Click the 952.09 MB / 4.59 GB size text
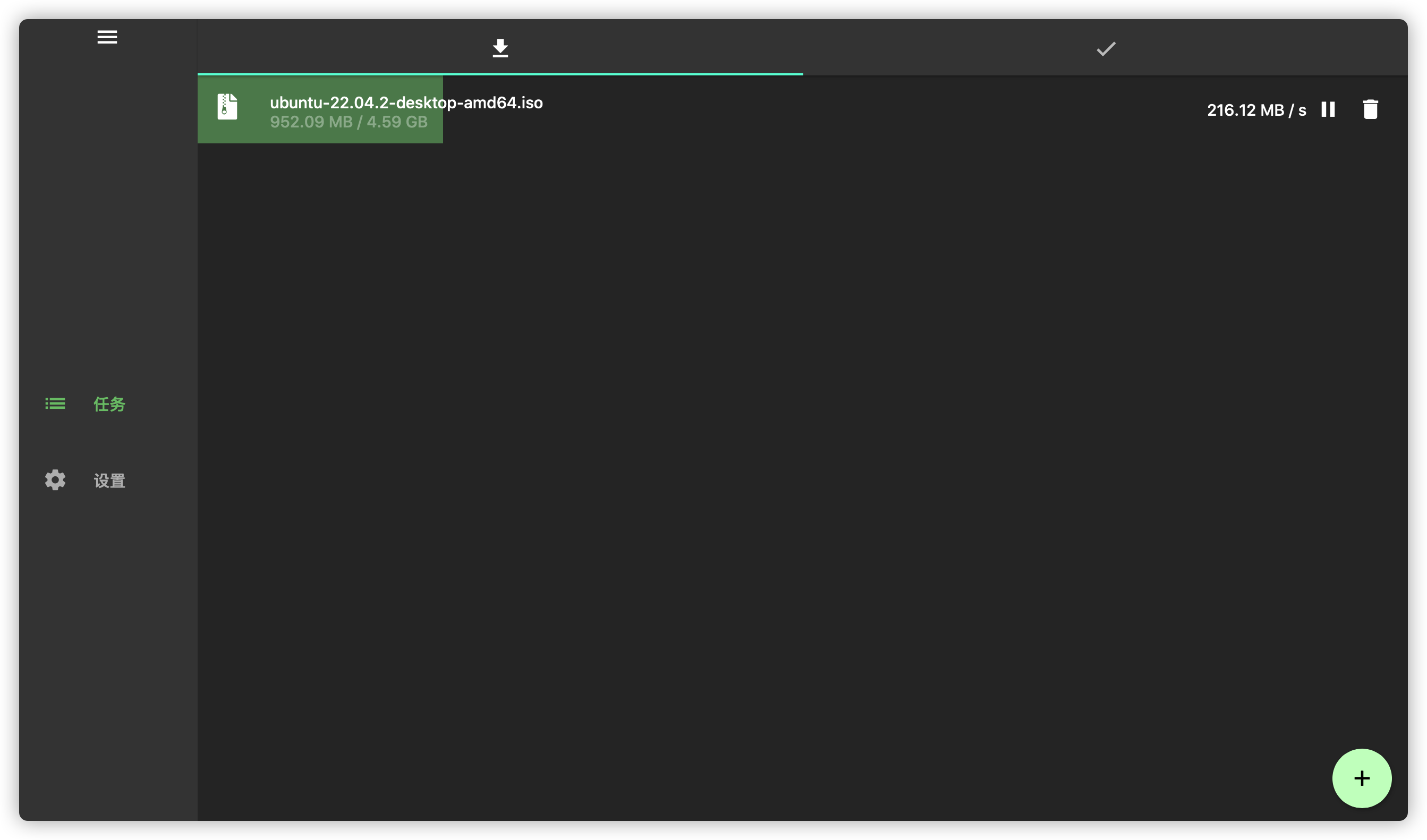Image resolution: width=1427 pixels, height=840 pixels. click(x=349, y=122)
